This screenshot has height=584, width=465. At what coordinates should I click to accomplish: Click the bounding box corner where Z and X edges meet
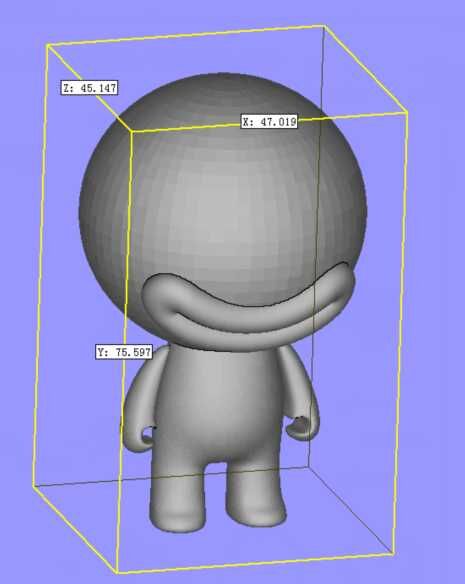[131, 131]
